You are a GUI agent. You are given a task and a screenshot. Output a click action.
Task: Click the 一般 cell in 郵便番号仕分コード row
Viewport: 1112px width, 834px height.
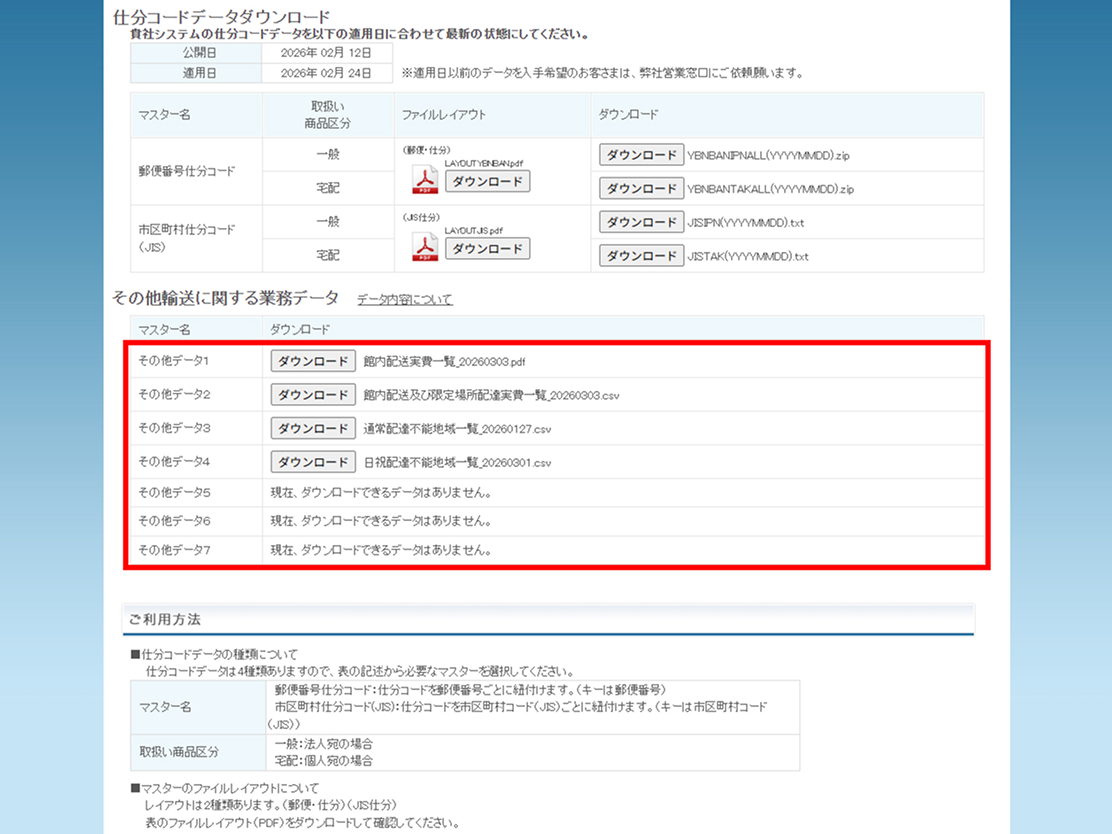click(328, 155)
